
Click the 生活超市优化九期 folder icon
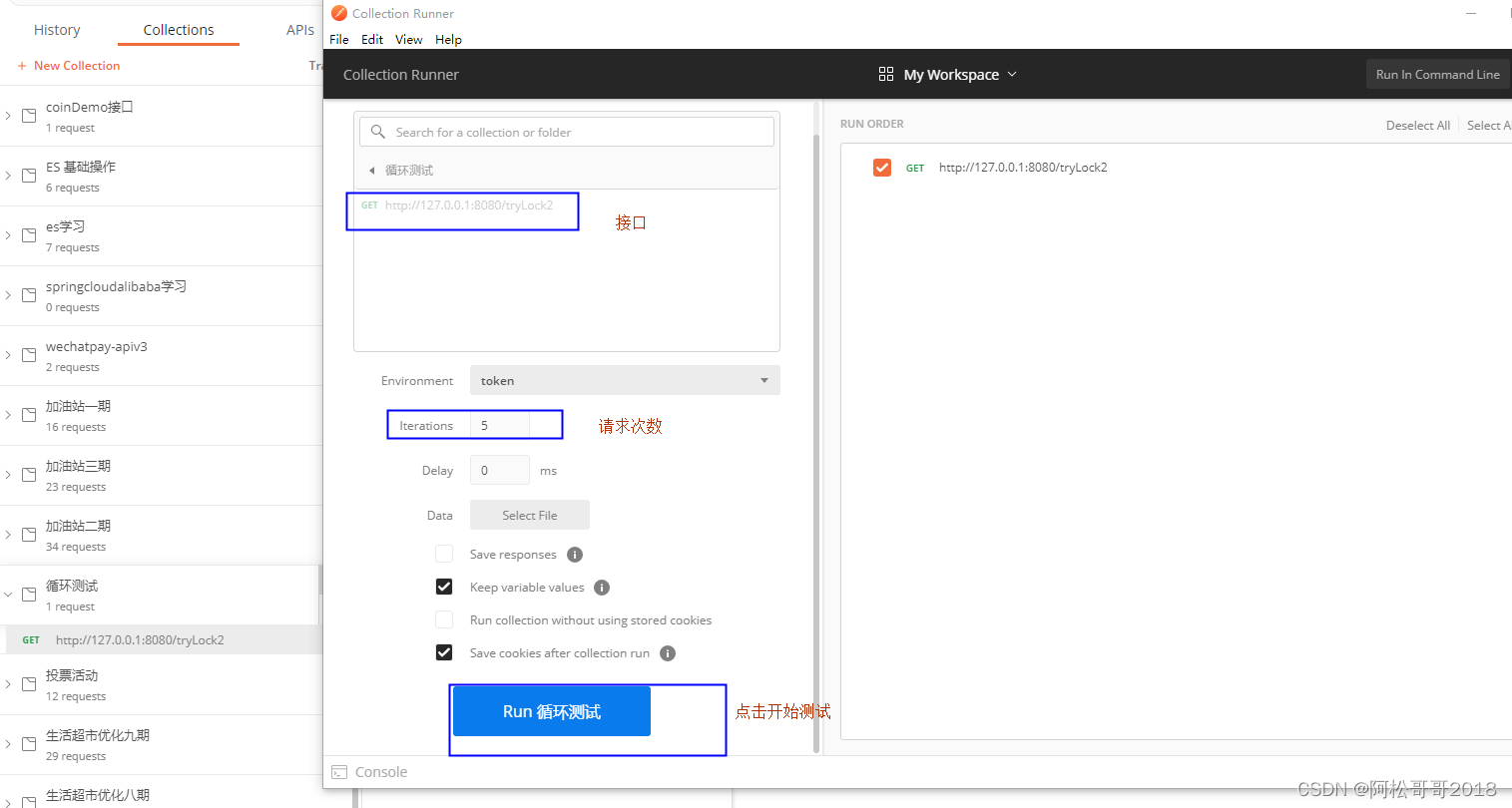(x=29, y=744)
